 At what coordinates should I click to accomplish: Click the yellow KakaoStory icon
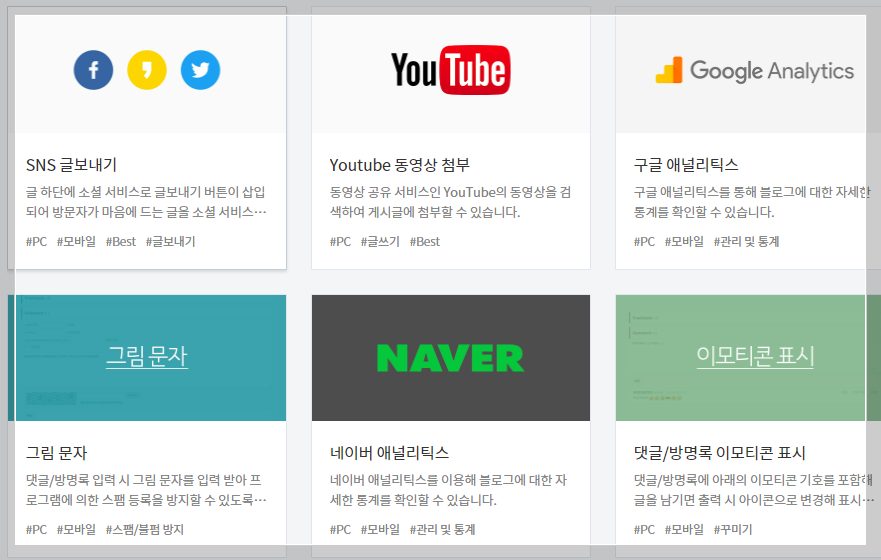tap(147, 70)
